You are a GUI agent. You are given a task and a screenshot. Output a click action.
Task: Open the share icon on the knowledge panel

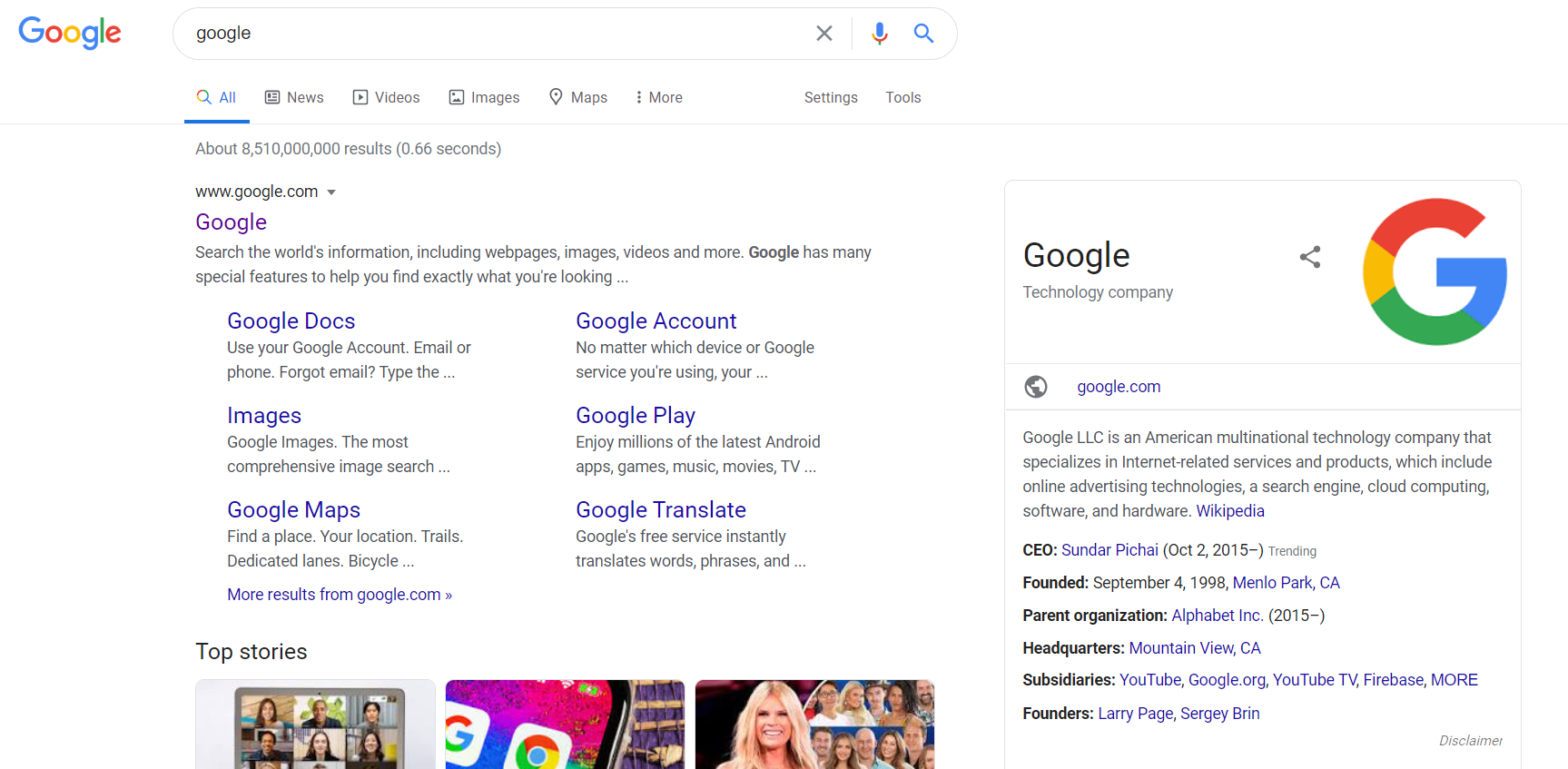[x=1310, y=257]
